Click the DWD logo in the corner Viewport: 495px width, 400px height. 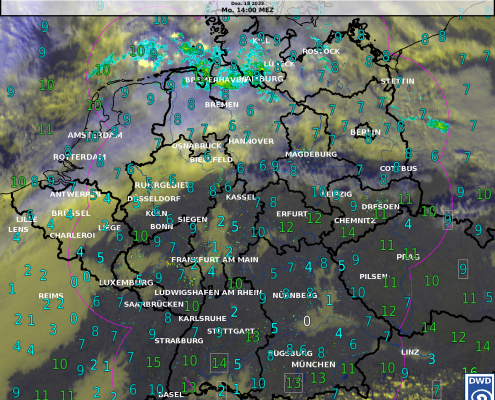[480, 387]
